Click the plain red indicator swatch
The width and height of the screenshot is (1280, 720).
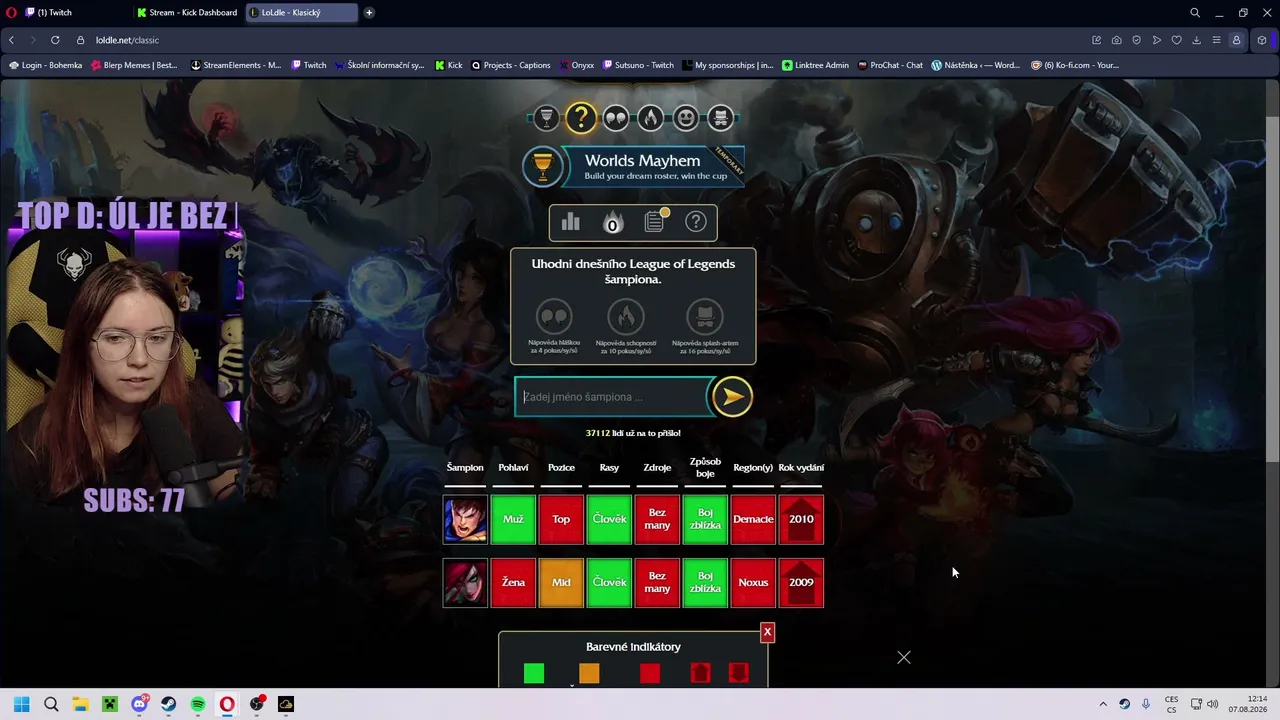pyautogui.click(x=650, y=674)
